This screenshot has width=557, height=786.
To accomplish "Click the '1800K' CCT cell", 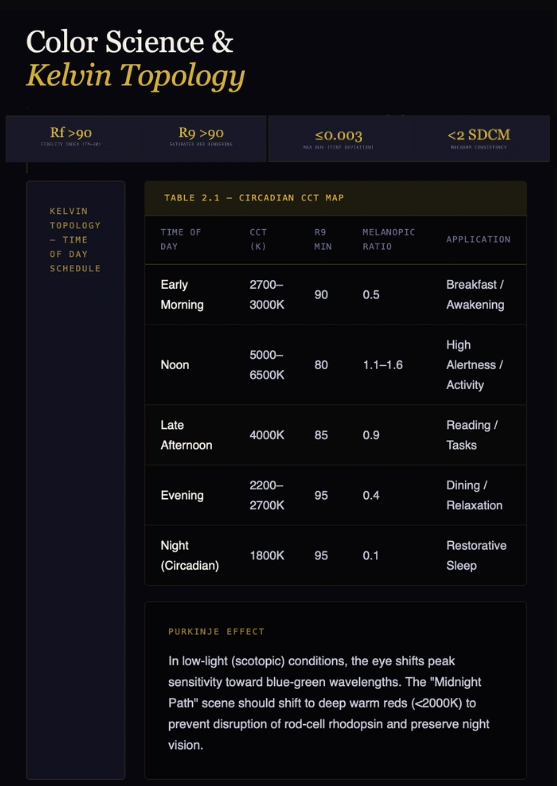I will click(267, 555).
